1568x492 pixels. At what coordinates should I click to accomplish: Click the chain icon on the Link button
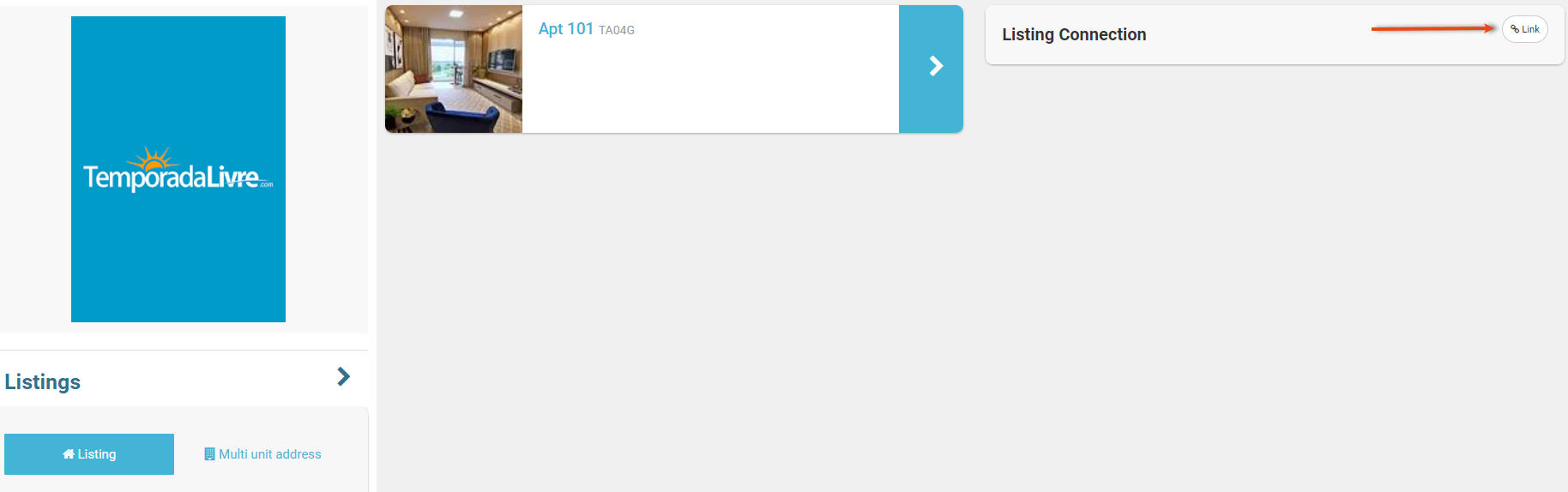pos(1515,29)
